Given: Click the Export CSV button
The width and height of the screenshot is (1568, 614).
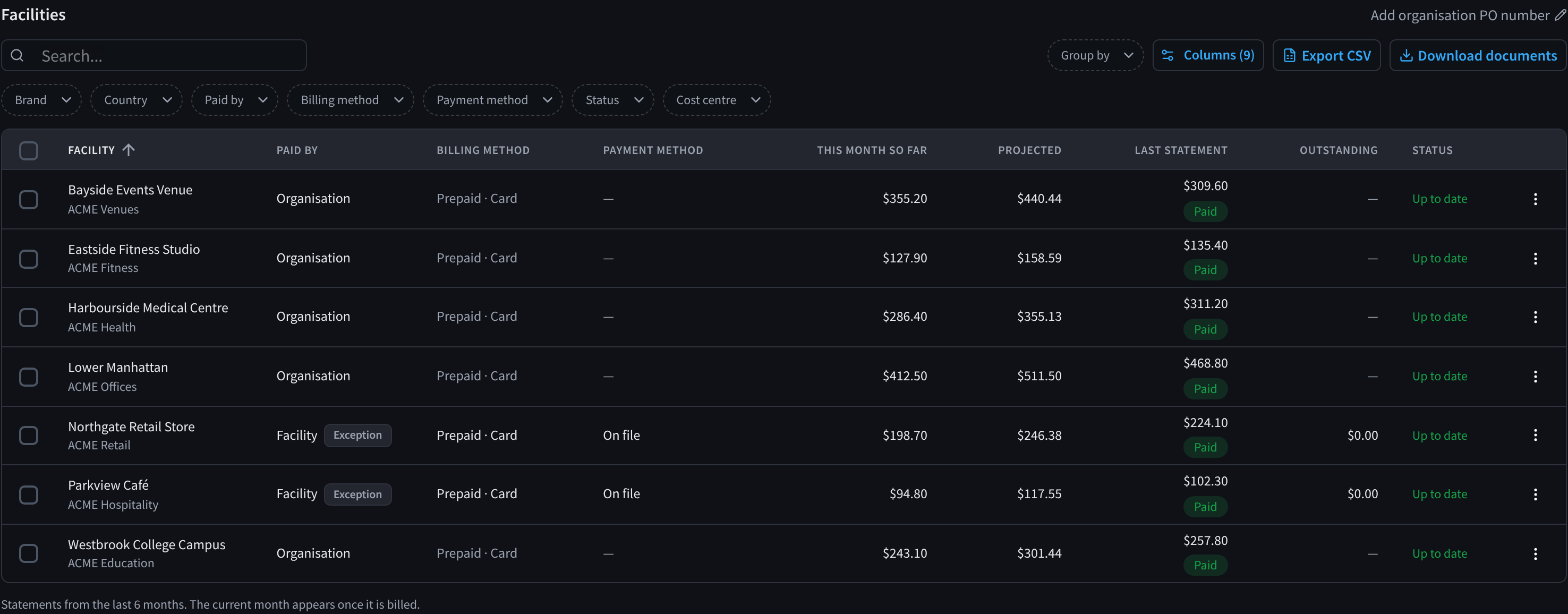Looking at the screenshot, I should 1327,55.
